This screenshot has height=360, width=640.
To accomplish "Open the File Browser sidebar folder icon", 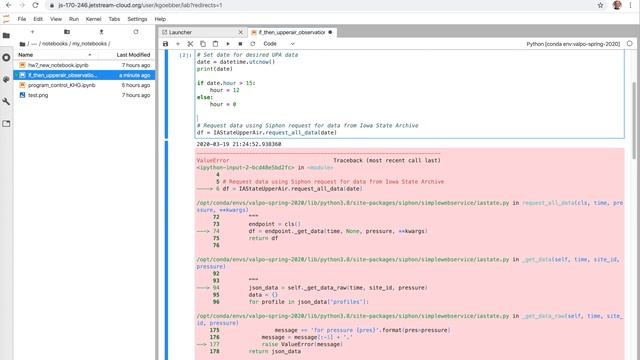I will pos(6,36).
